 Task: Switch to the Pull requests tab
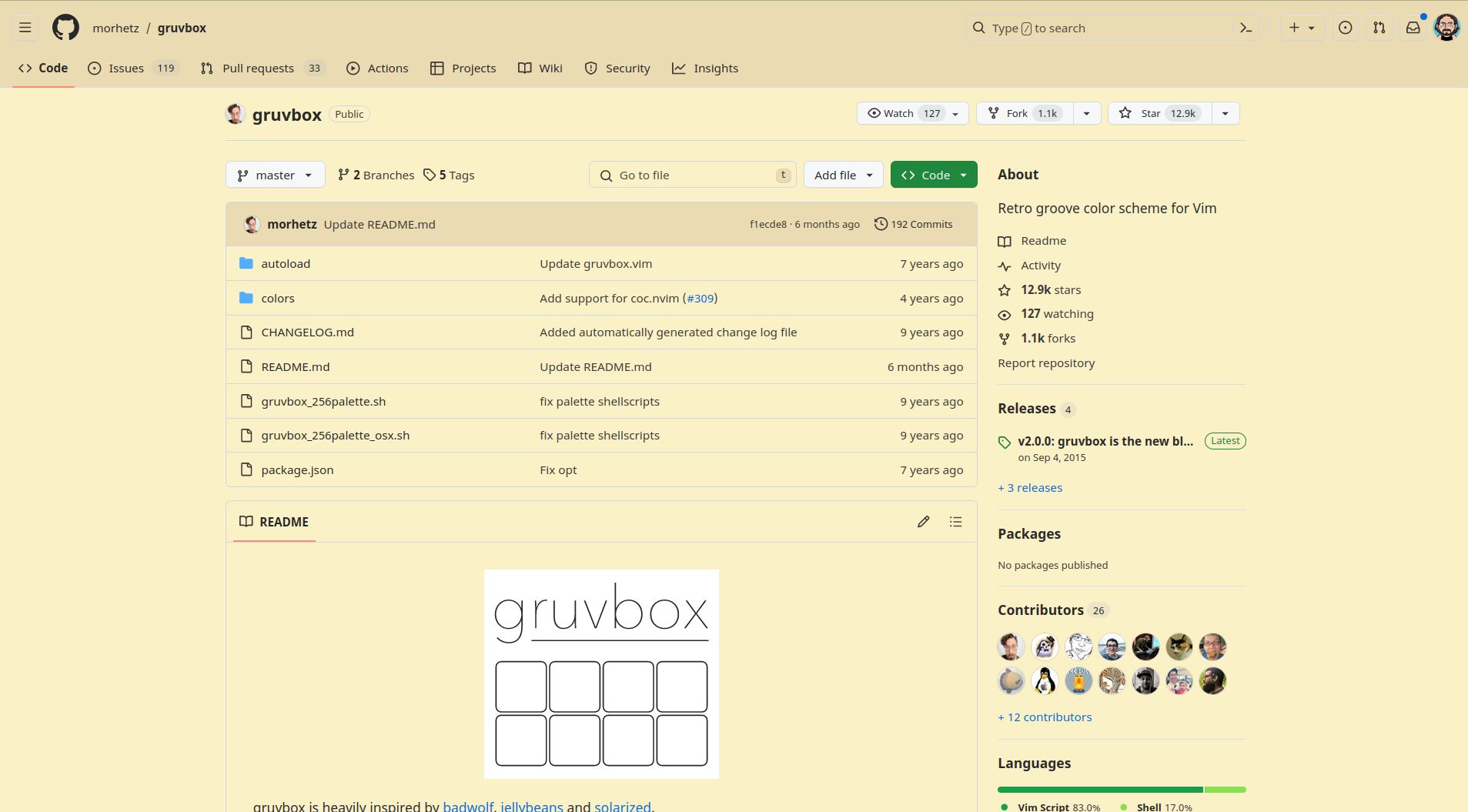tap(263, 68)
